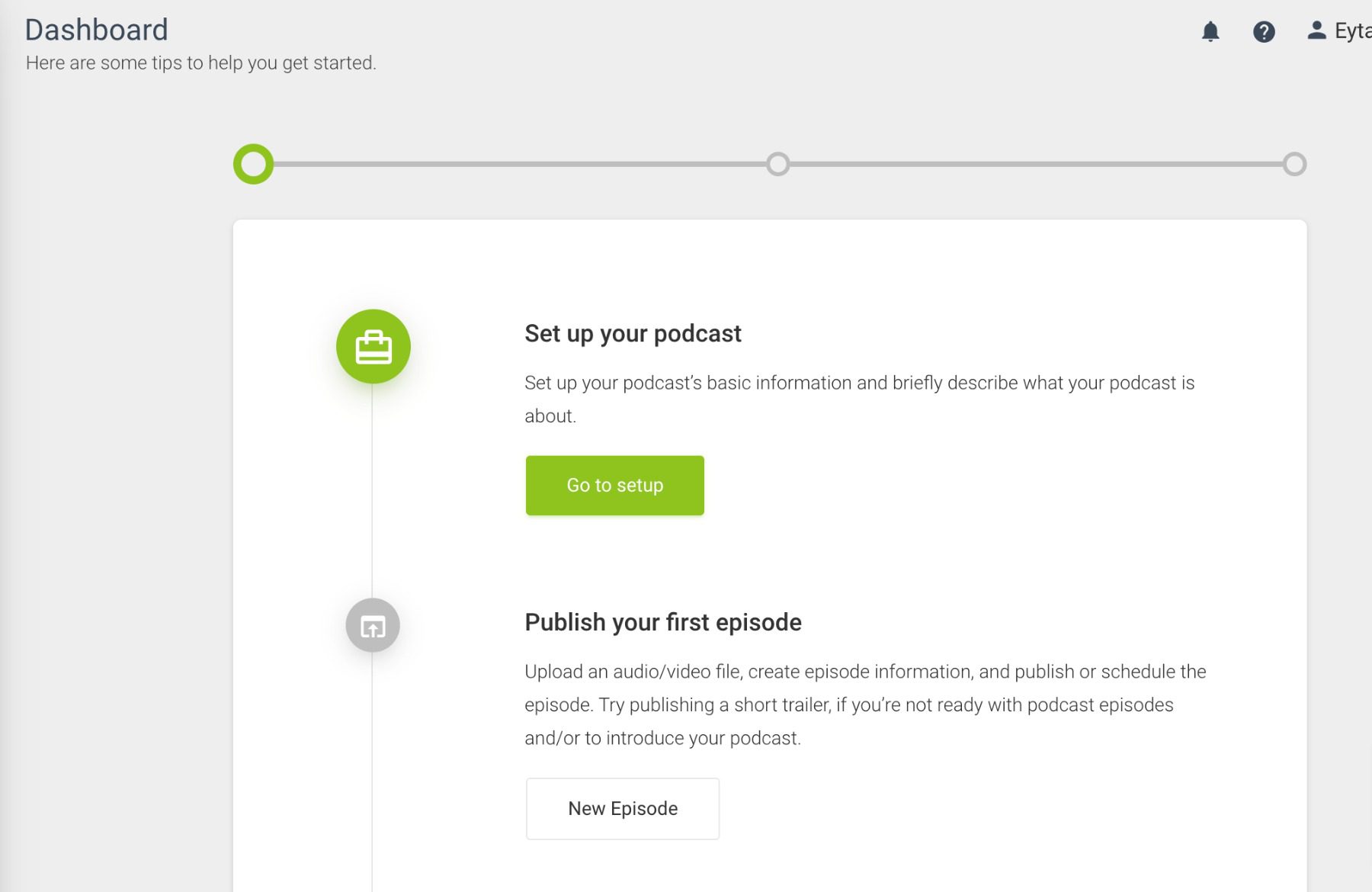Click the Set up your podcast heading
The height and width of the screenshot is (892, 1372).
pos(632,333)
